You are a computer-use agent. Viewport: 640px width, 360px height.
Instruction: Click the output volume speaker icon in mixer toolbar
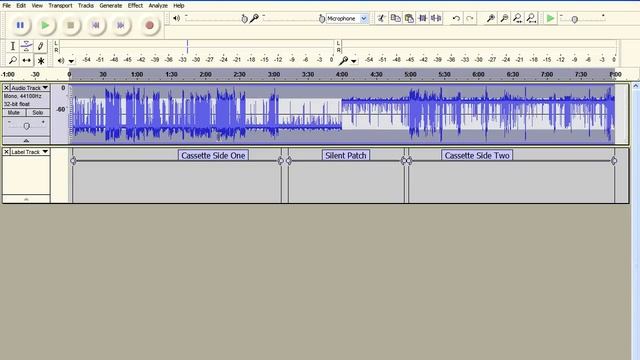[x=176, y=18]
